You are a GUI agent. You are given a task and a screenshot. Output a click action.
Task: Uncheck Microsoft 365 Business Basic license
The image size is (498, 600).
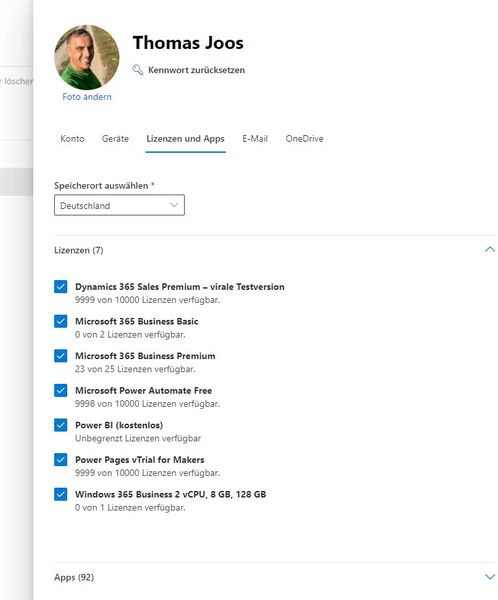tap(60, 321)
